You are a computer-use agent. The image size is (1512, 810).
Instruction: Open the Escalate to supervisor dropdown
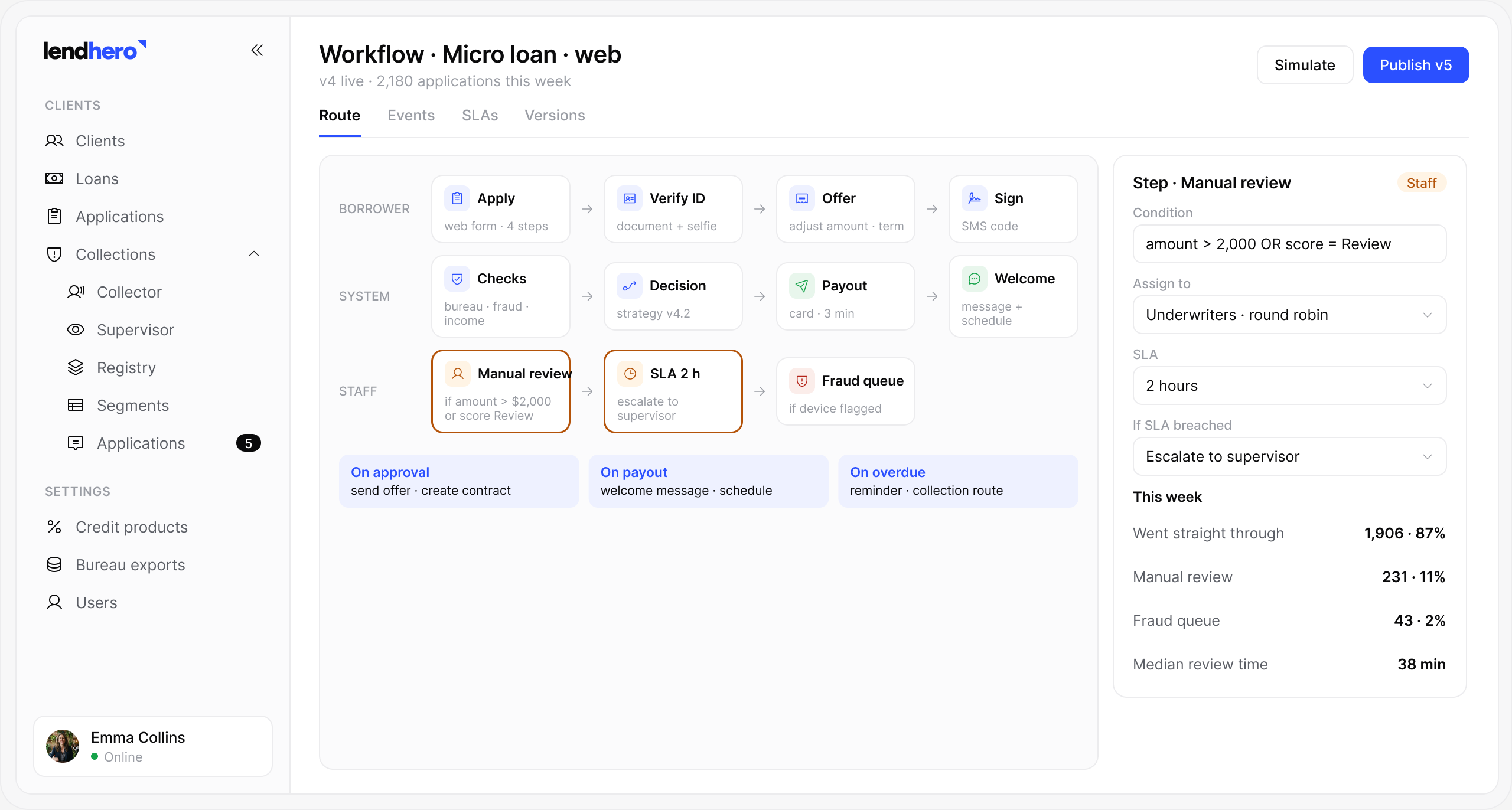pos(1289,456)
